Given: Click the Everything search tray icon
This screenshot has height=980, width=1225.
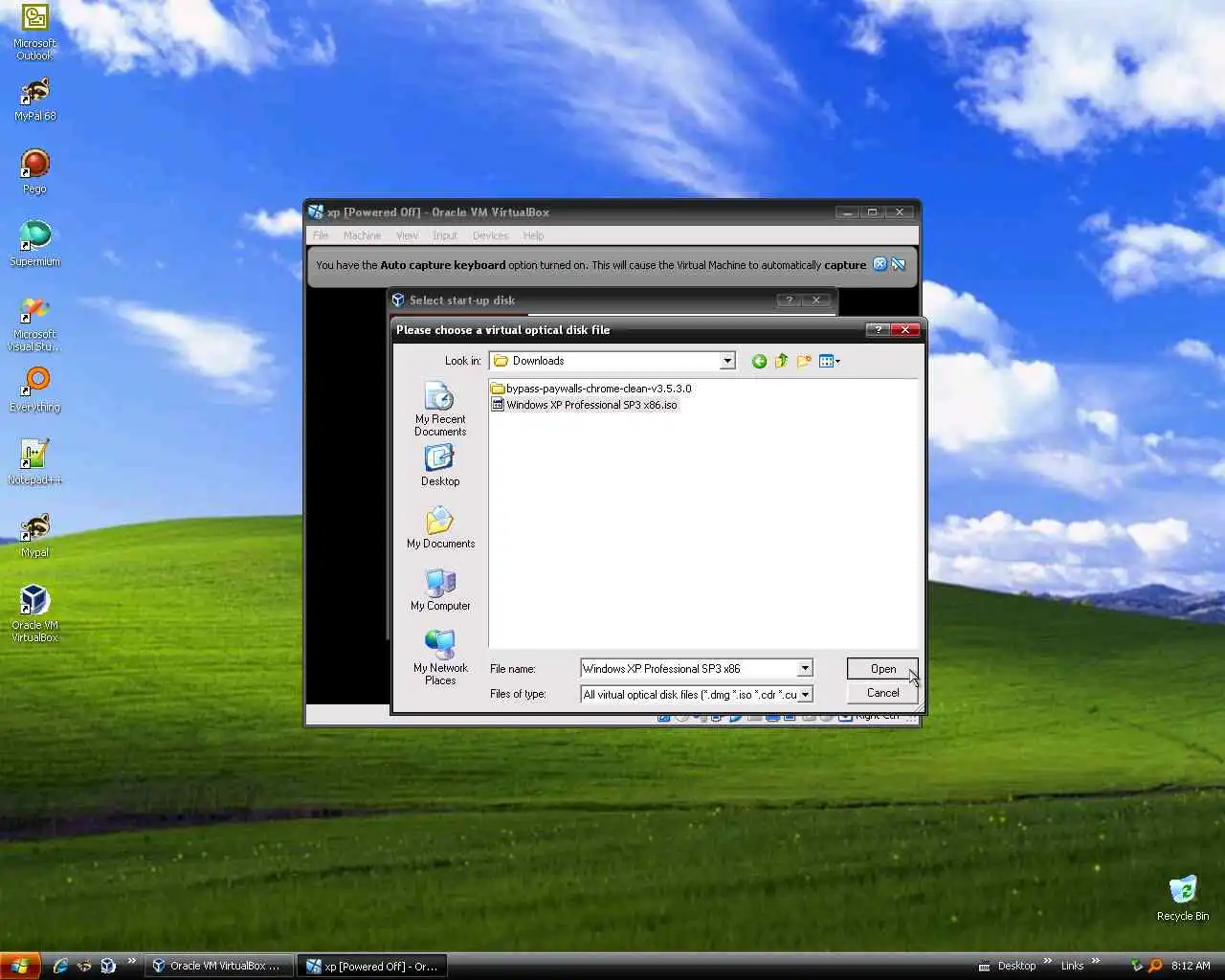Looking at the screenshot, I should [1155, 966].
